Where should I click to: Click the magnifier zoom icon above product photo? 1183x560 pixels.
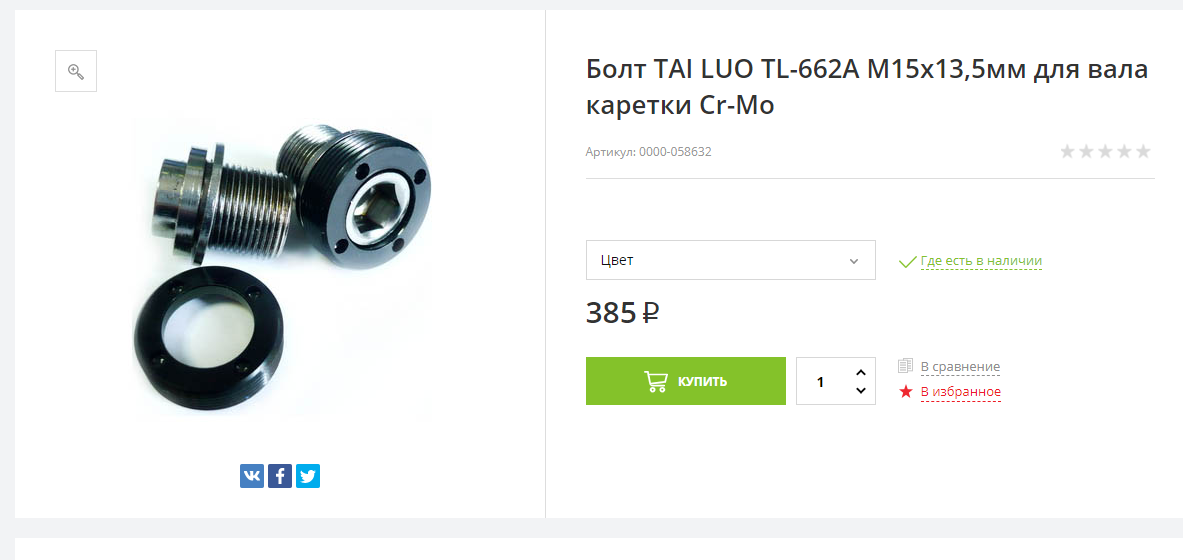[75, 71]
